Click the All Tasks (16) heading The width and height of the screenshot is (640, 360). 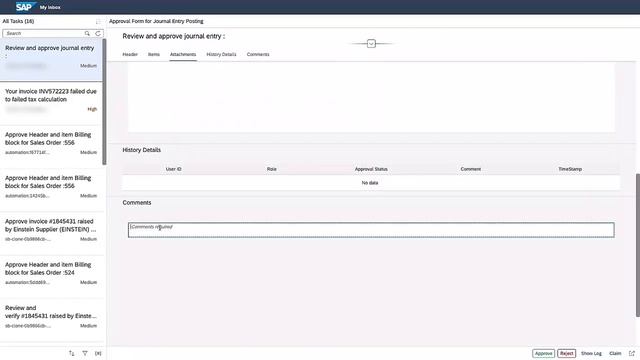pyautogui.click(x=18, y=21)
